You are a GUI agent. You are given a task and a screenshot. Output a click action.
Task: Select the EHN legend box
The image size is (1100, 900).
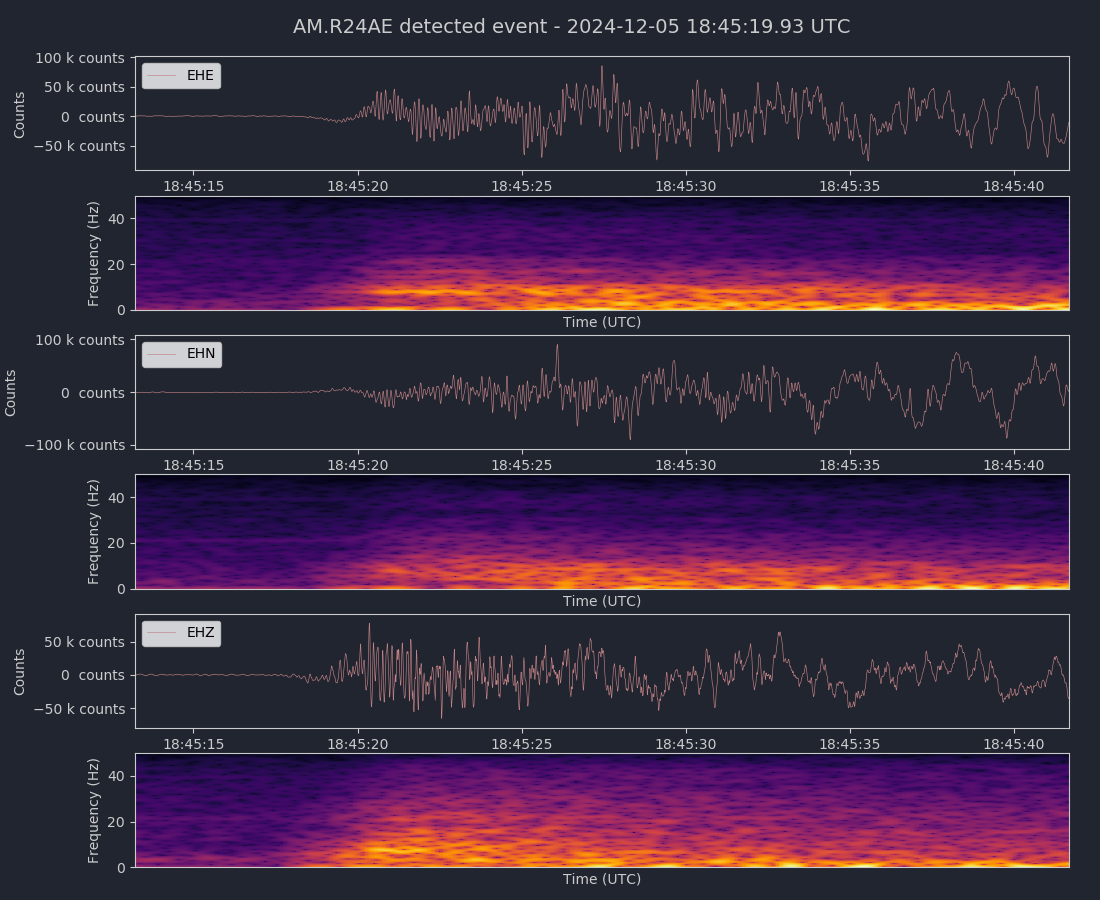tap(182, 354)
